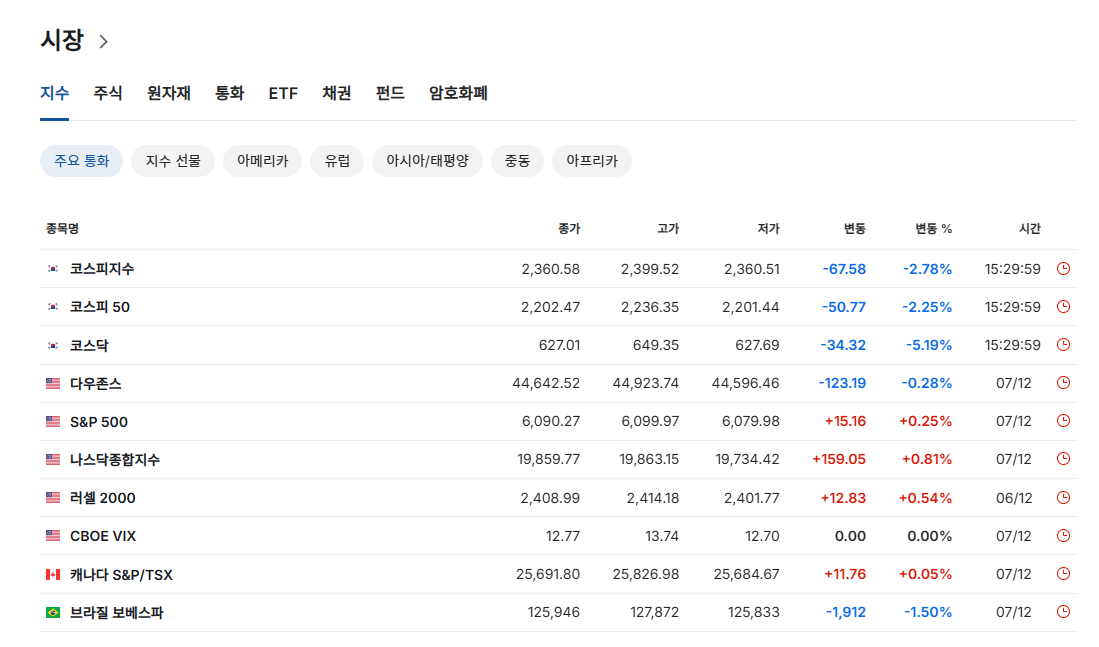Click the 종가 column header
The image size is (1099, 647).
pos(569,229)
